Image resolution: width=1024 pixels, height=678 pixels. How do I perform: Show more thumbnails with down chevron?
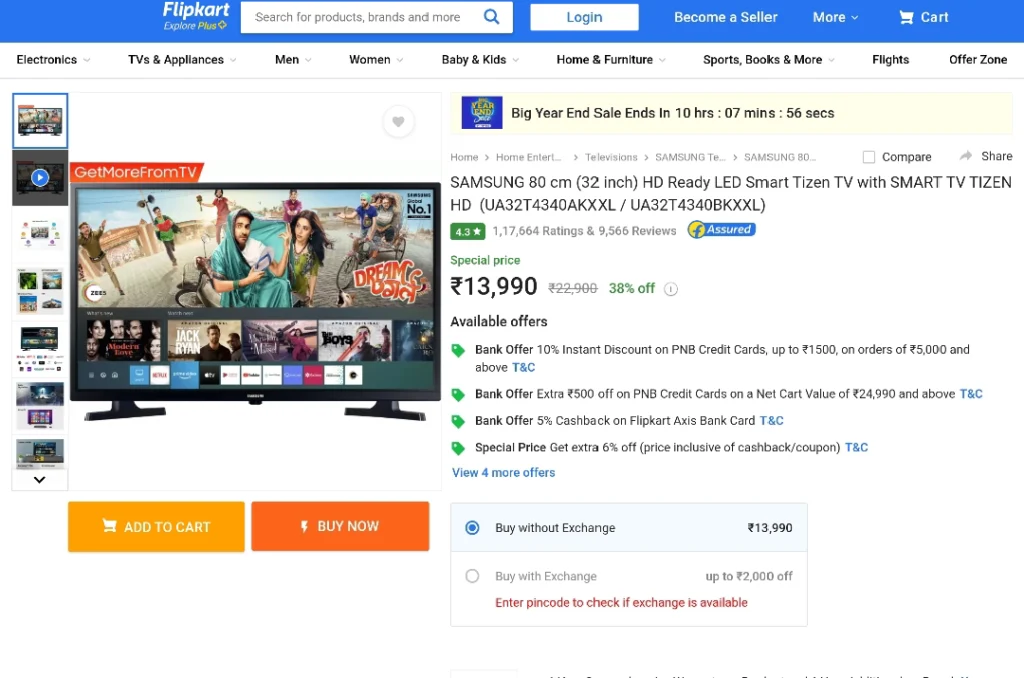tap(40, 479)
